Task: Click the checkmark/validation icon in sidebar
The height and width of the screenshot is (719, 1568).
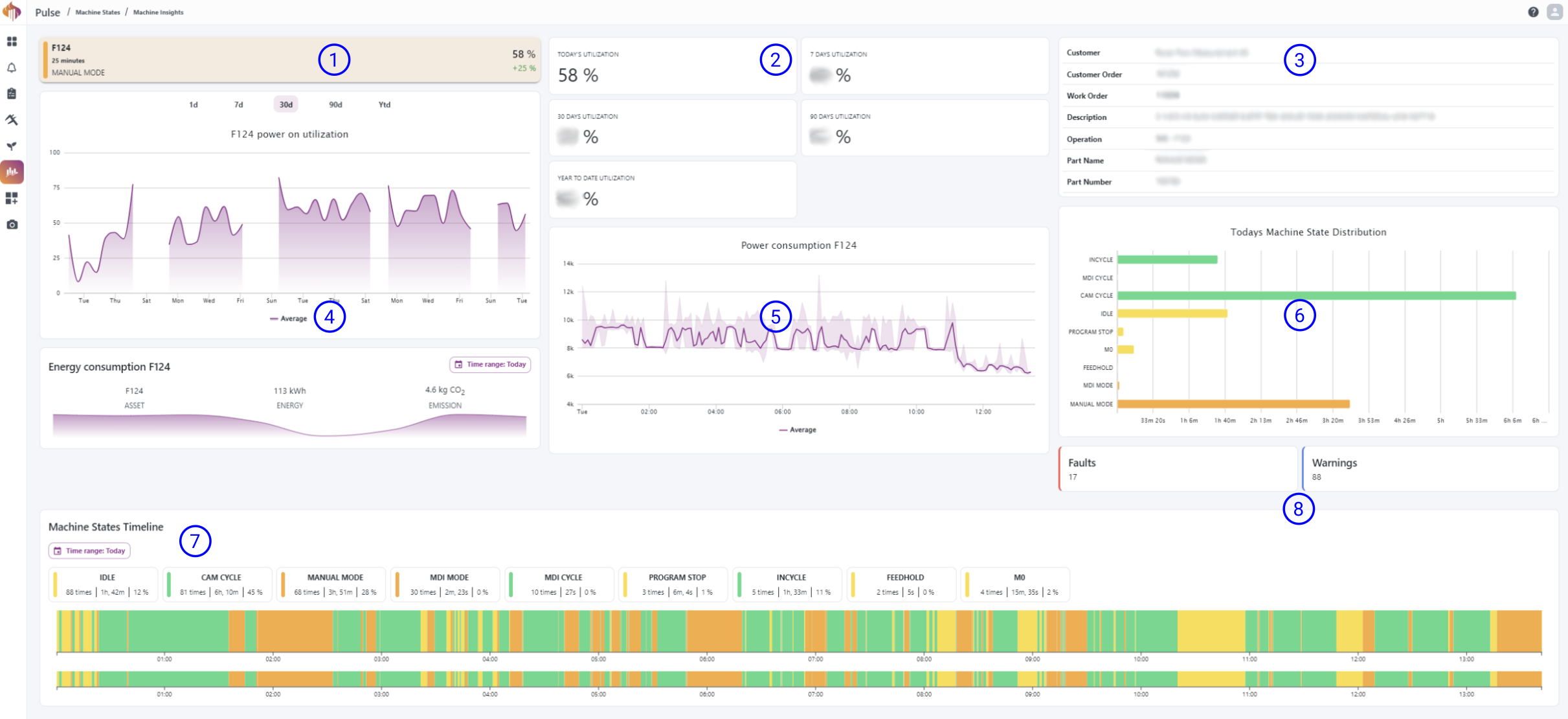Action: pyautogui.click(x=12, y=94)
